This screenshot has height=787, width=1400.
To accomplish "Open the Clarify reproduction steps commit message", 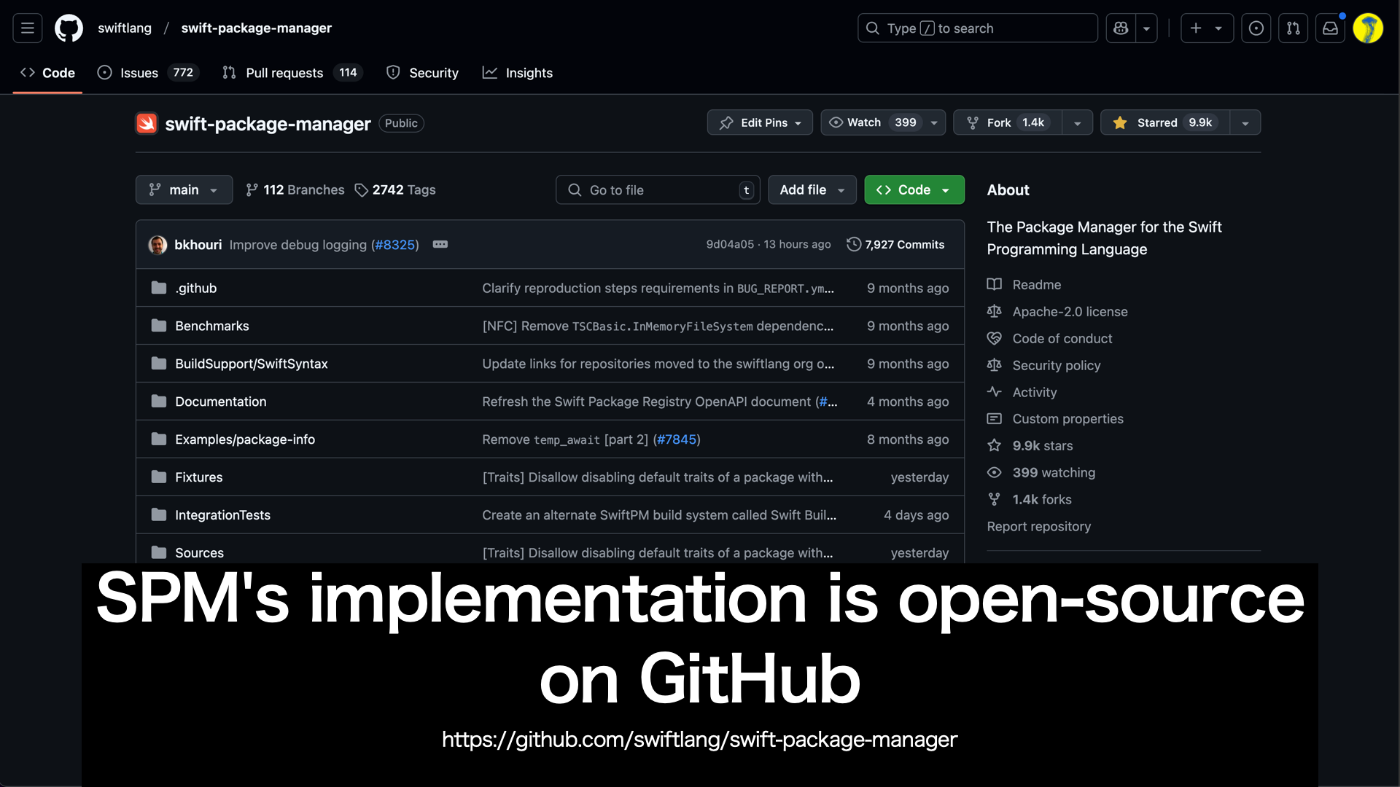I will tap(658, 288).
